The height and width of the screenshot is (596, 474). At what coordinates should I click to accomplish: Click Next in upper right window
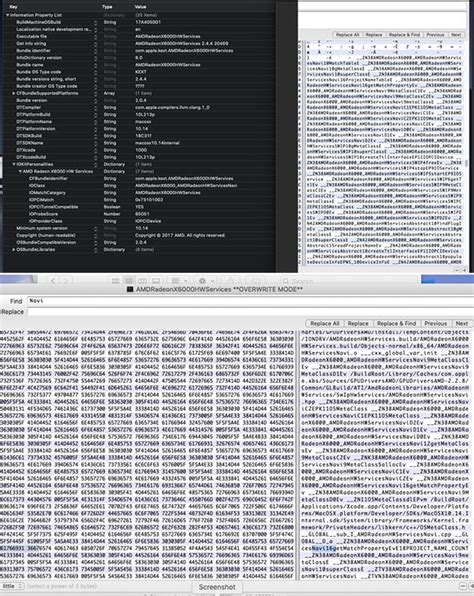(x=456, y=35)
